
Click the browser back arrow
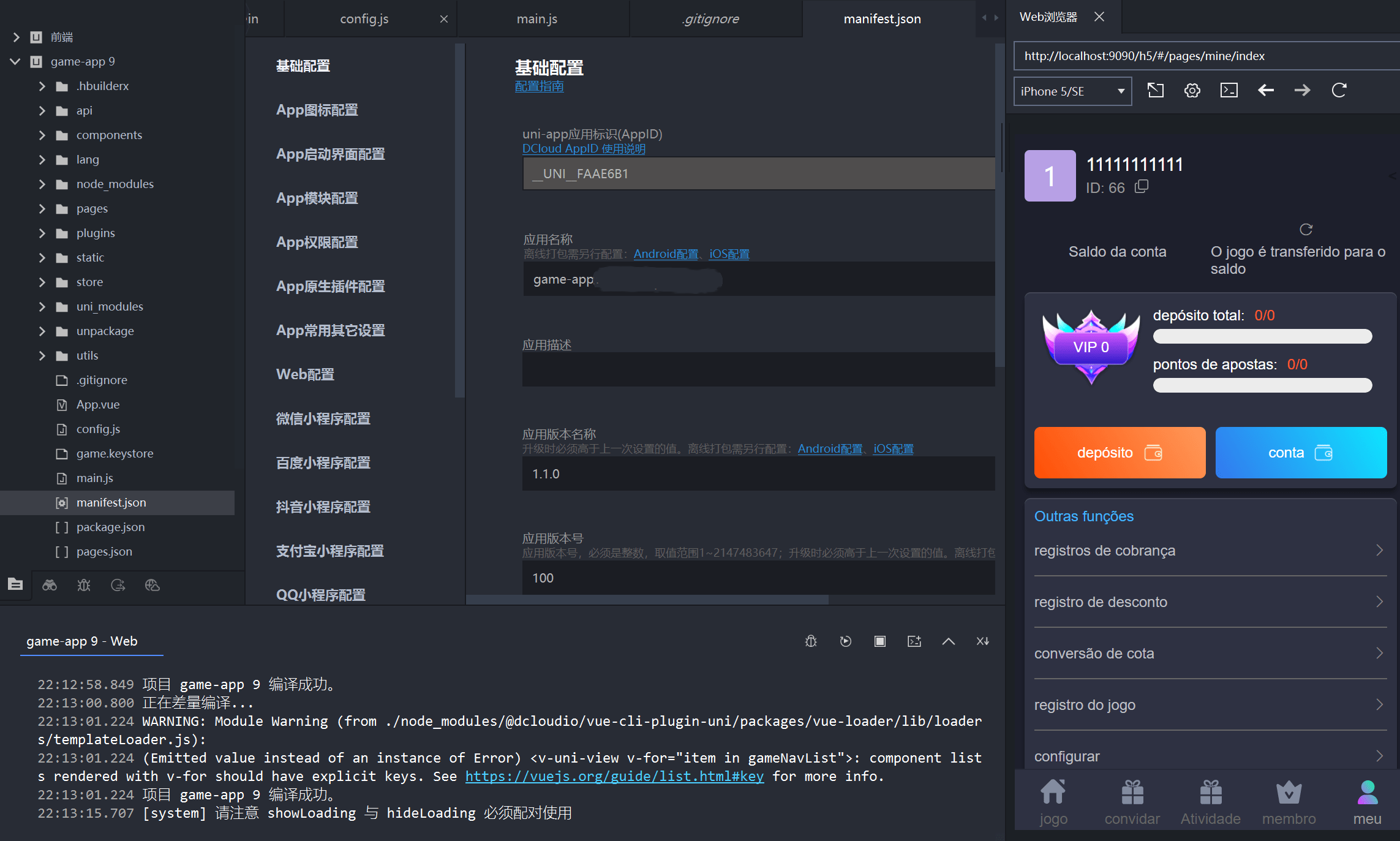point(1265,91)
